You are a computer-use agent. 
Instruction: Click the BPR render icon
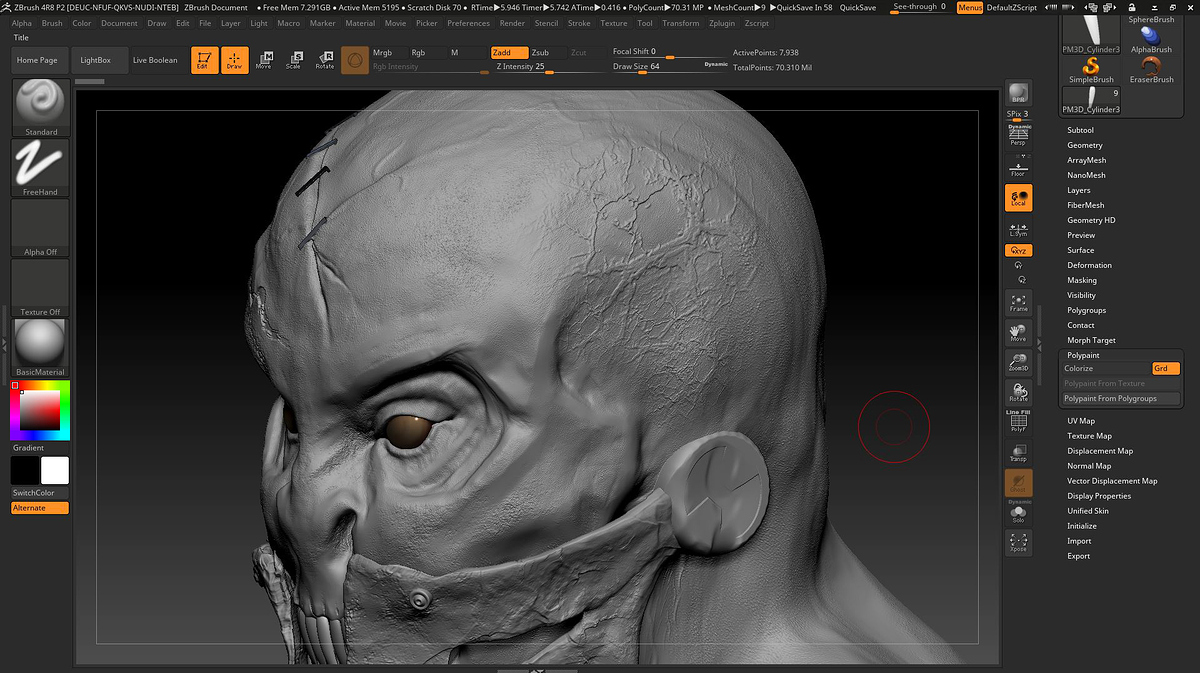(x=1018, y=94)
